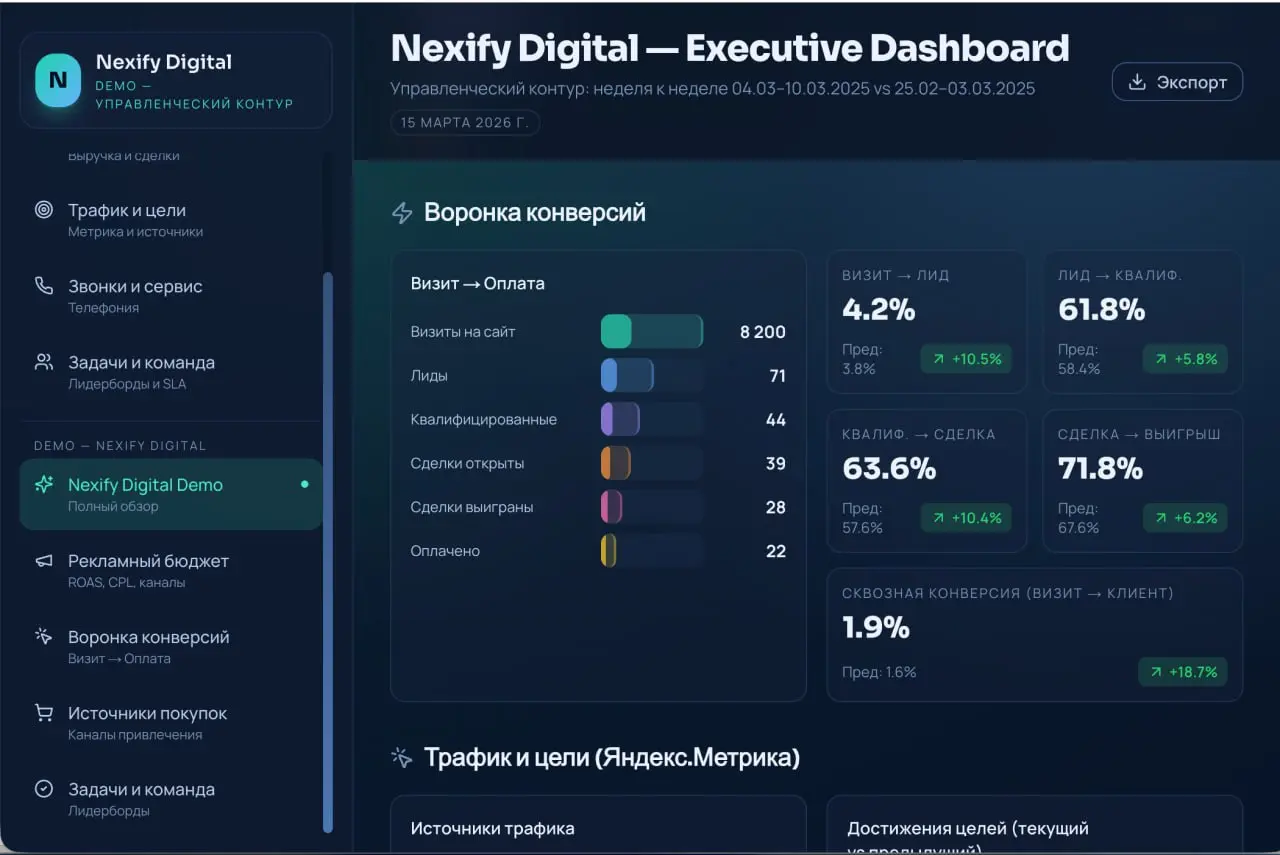The image size is (1280, 855).
Task: Click the Nexify Digital "N" logo
Action: pyautogui.click(x=58, y=81)
